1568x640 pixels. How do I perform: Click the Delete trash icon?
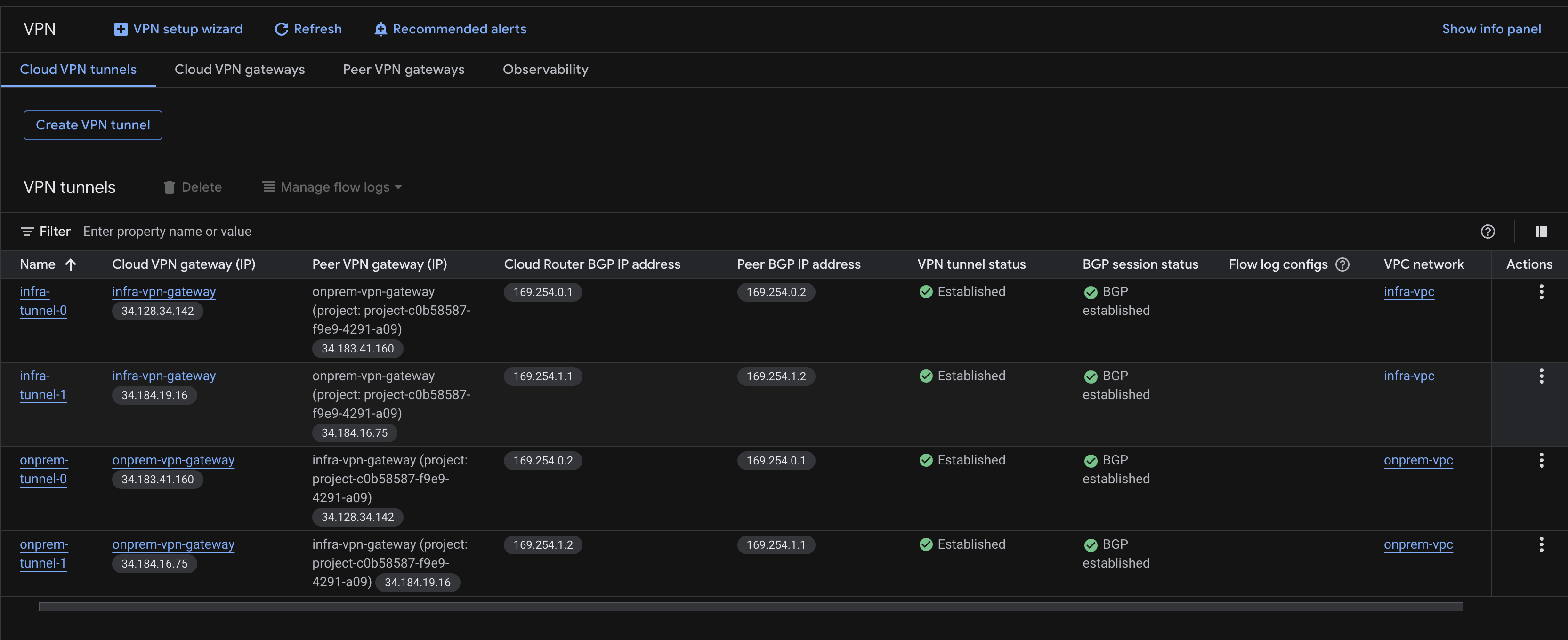pos(169,187)
